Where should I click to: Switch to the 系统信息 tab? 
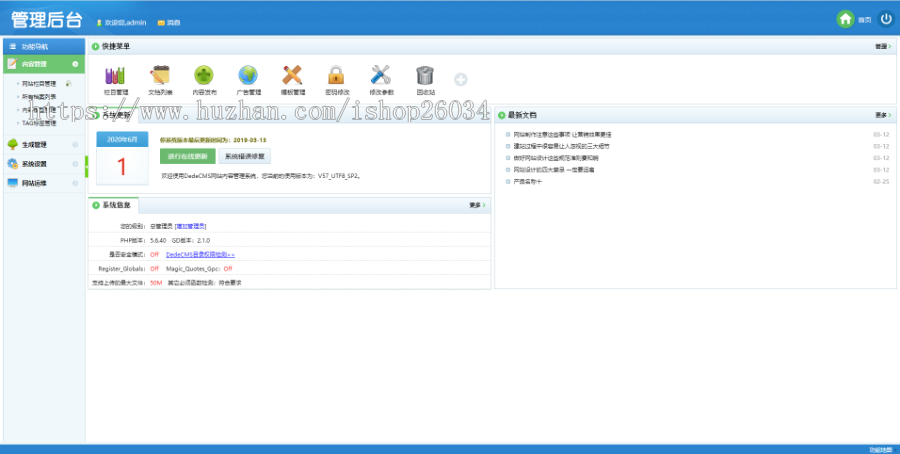pos(113,205)
